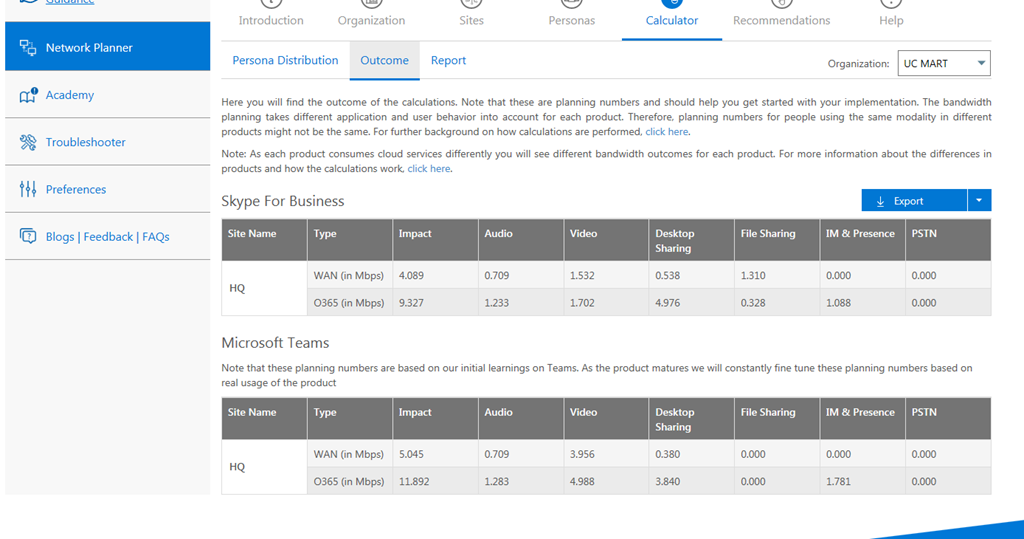Navigate to the Sites step
Viewport: 1024px width, 539px height.
pos(472,20)
